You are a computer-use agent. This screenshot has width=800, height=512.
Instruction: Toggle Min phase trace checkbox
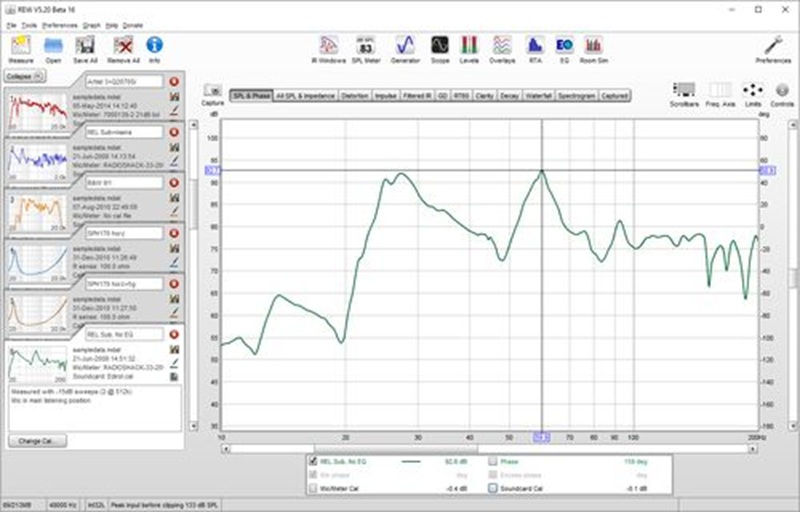(313, 475)
